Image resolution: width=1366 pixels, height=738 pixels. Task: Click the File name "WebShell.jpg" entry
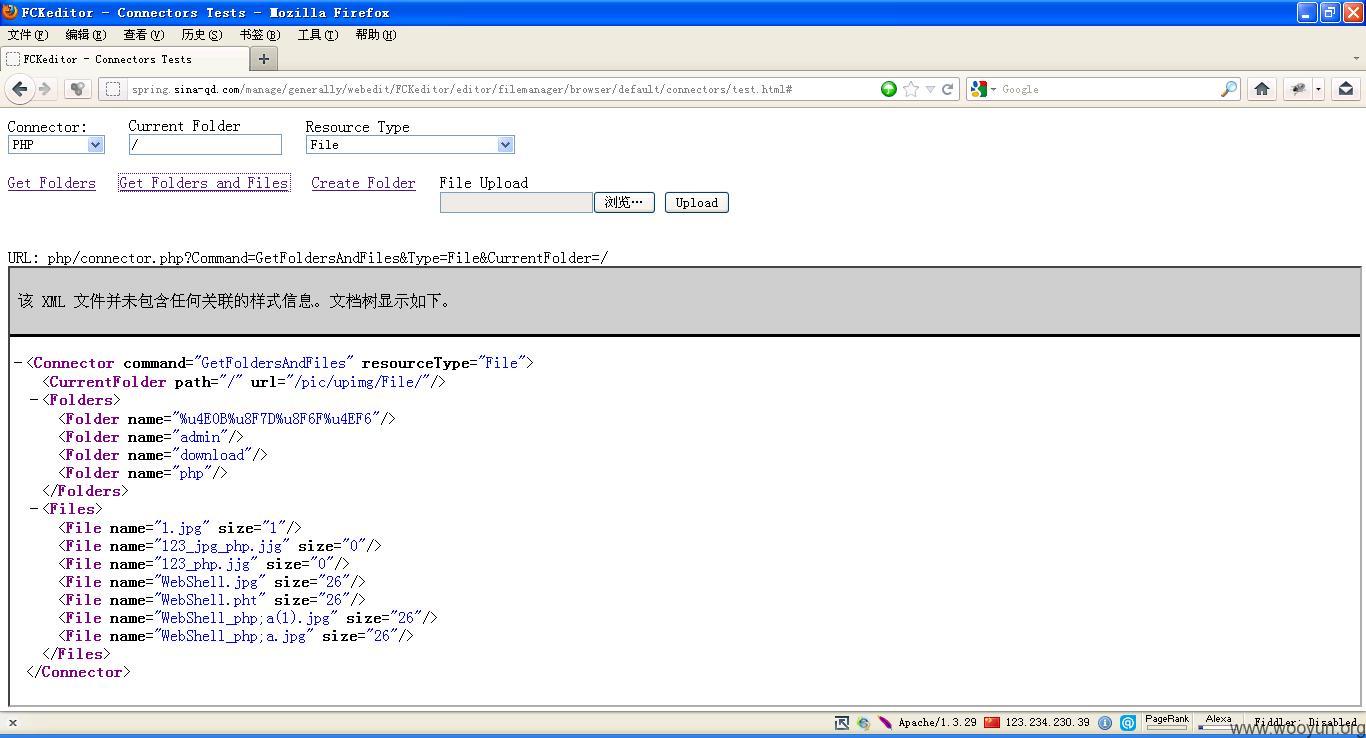tap(212, 582)
